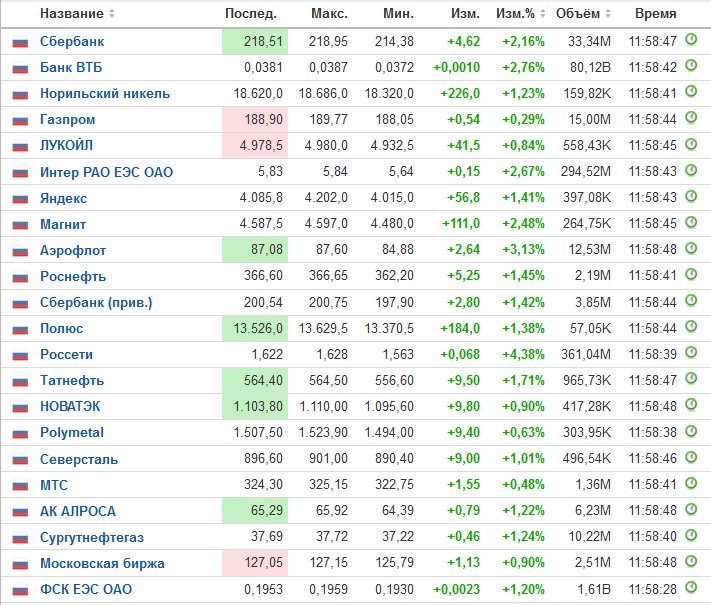Open the Северсталь stock link
The image size is (711, 605).
point(79,459)
